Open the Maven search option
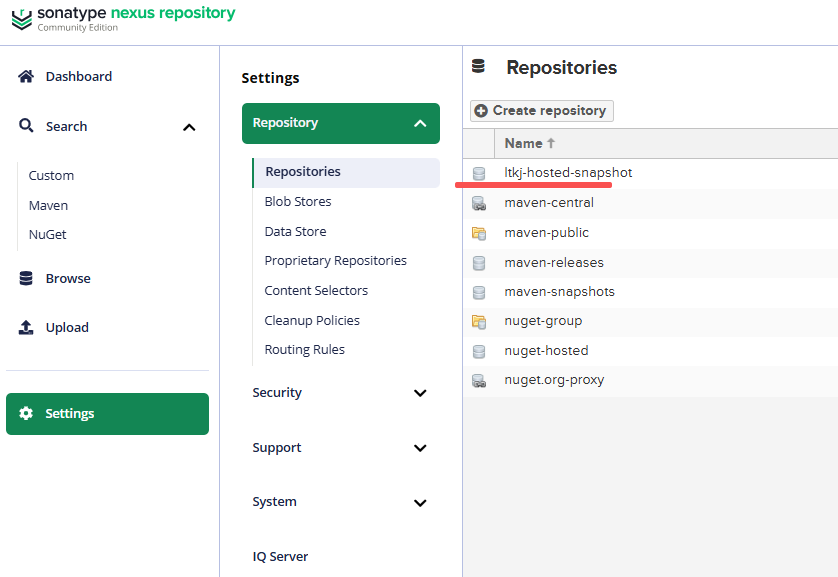Image resolution: width=838 pixels, height=577 pixels. click(48, 205)
